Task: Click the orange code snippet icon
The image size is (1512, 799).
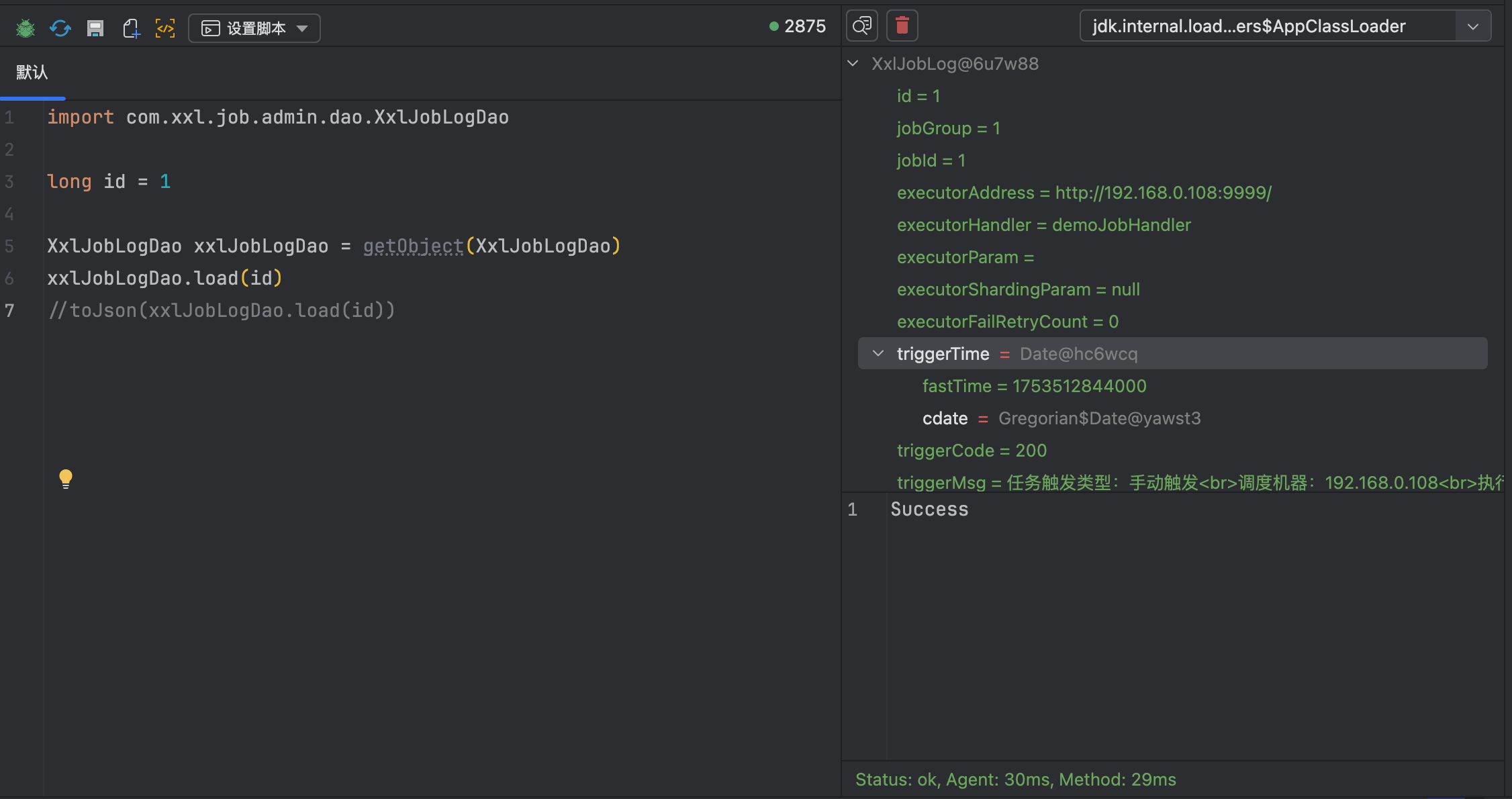Action: click(x=165, y=28)
